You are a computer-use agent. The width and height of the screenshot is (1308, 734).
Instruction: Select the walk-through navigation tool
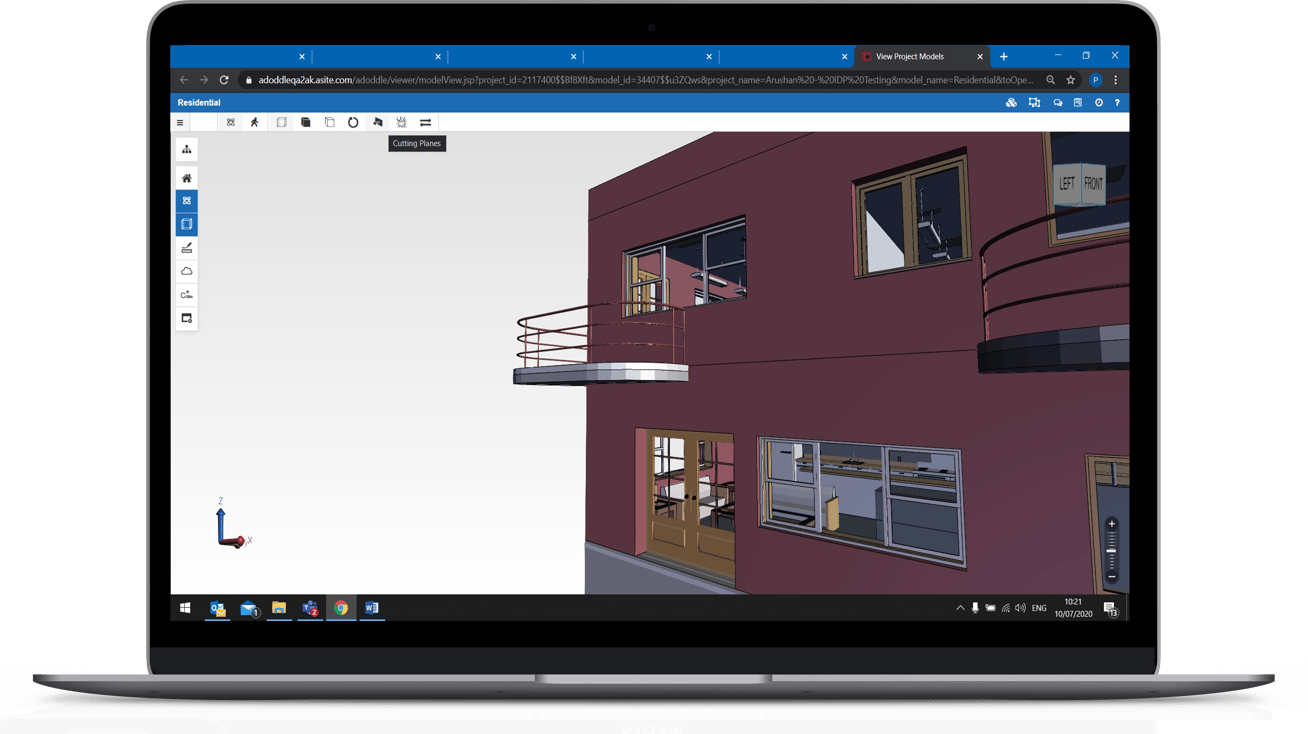pyautogui.click(x=254, y=122)
